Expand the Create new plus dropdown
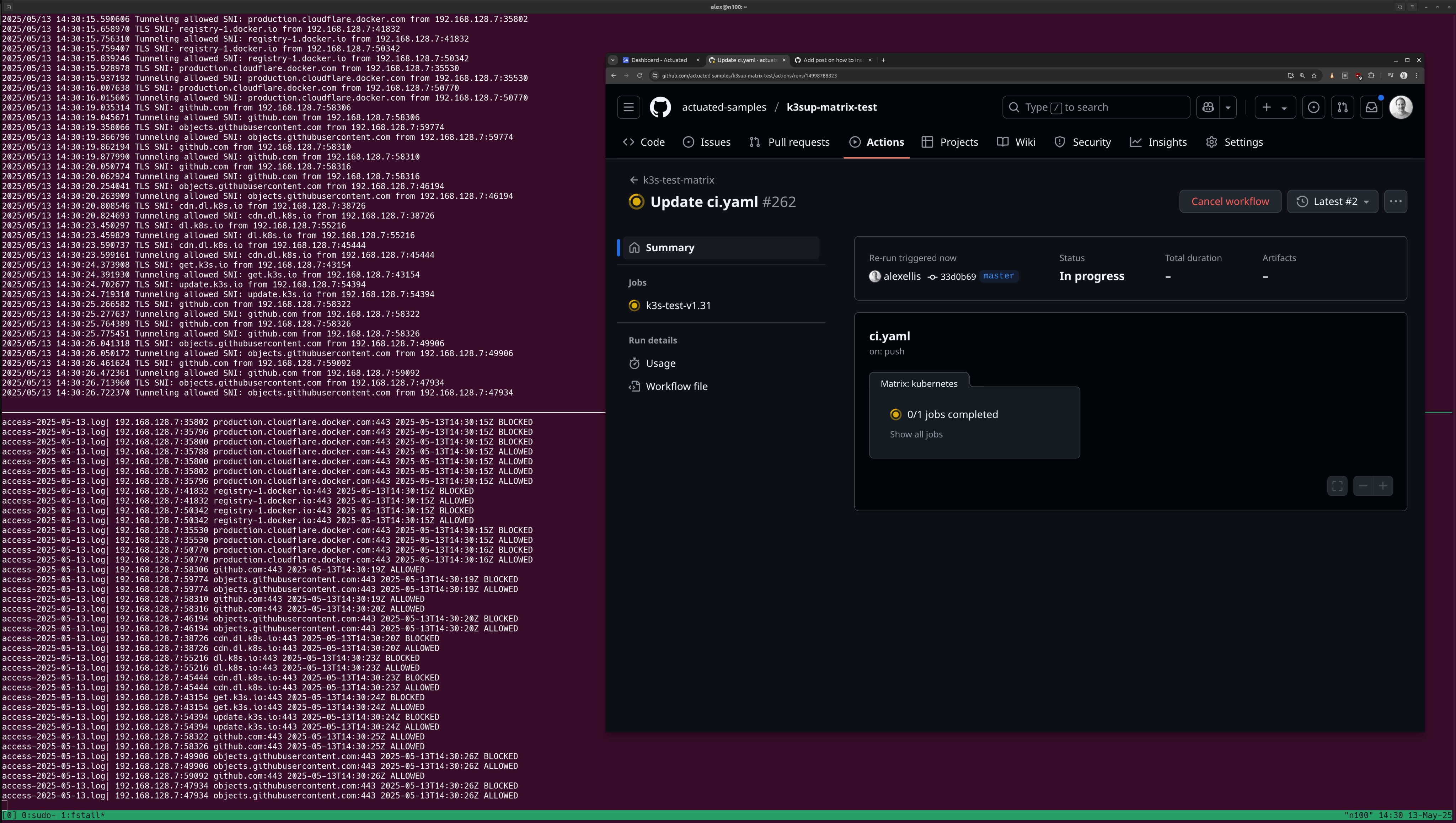This screenshot has height=823, width=1456. coord(1275,107)
